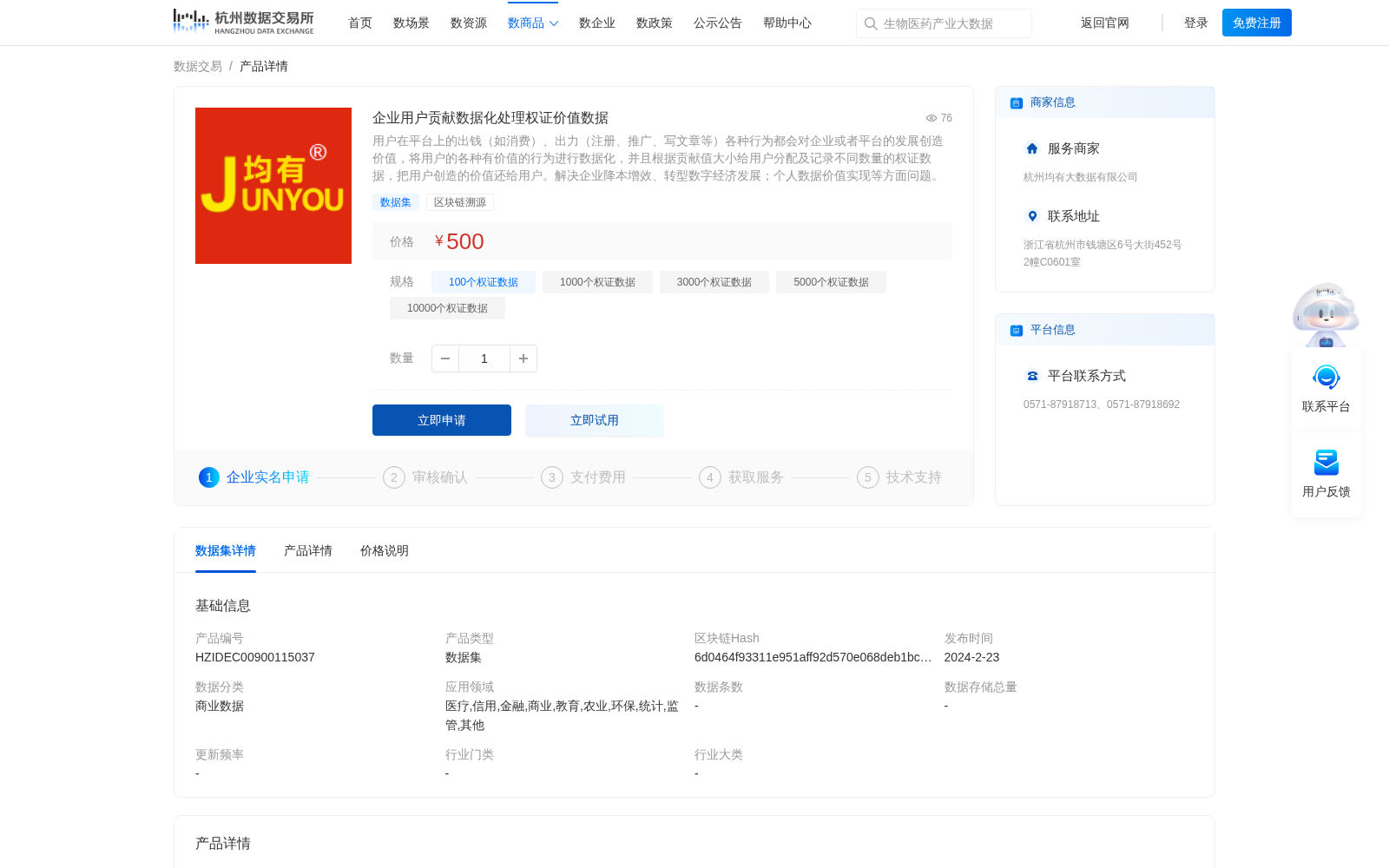Click the JUNYOU product thumbnail
1389x868 pixels.
pos(273,186)
